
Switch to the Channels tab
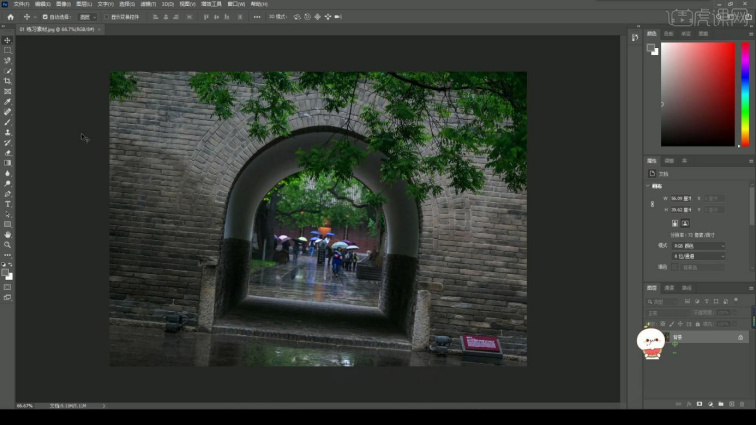pos(669,288)
